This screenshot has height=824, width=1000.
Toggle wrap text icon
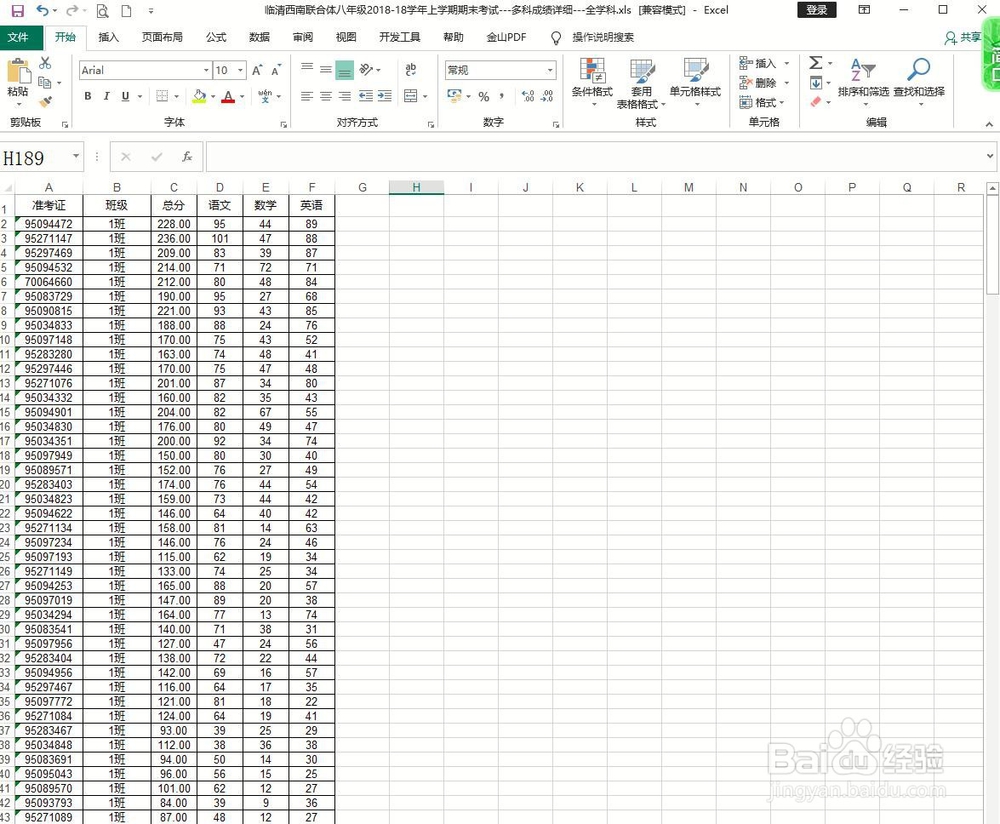coord(411,70)
